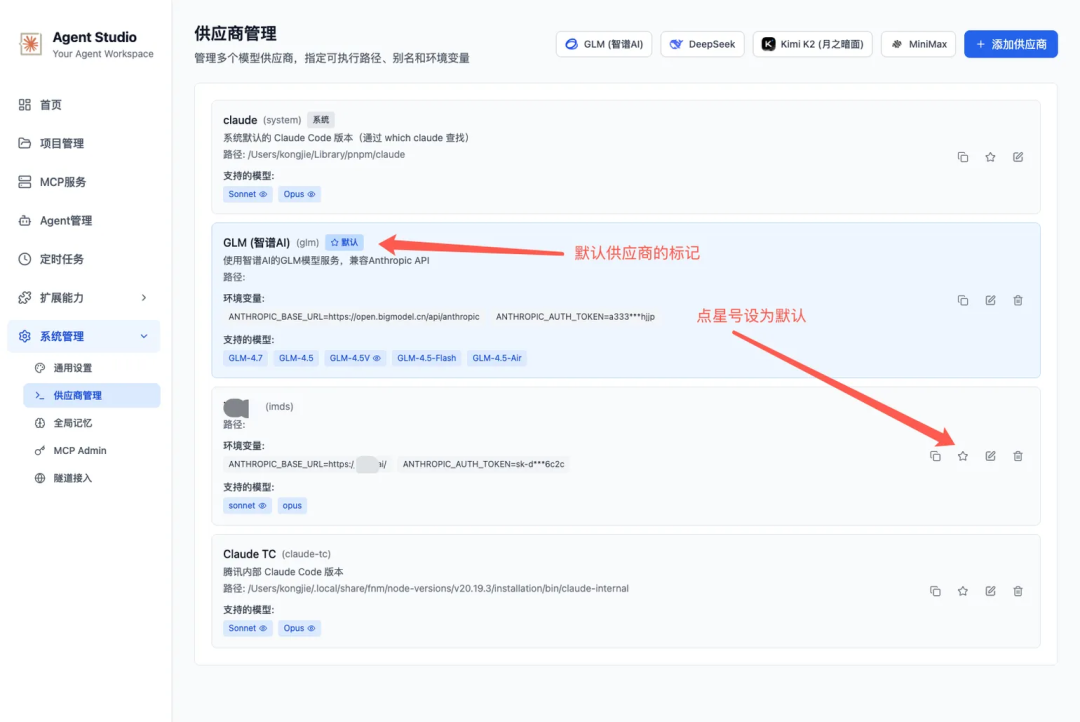The width and height of the screenshot is (1080, 722).
Task: Copy the Claude TC provider
Action: click(x=935, y=591)
